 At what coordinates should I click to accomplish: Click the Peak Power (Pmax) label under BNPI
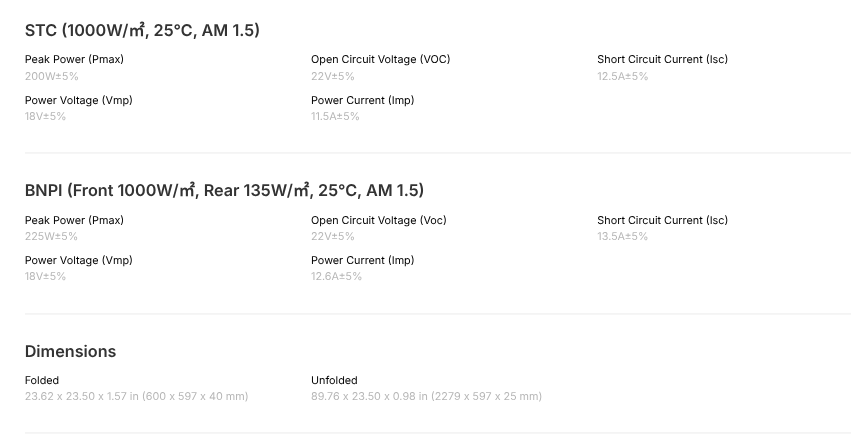(x=74, y=220)
